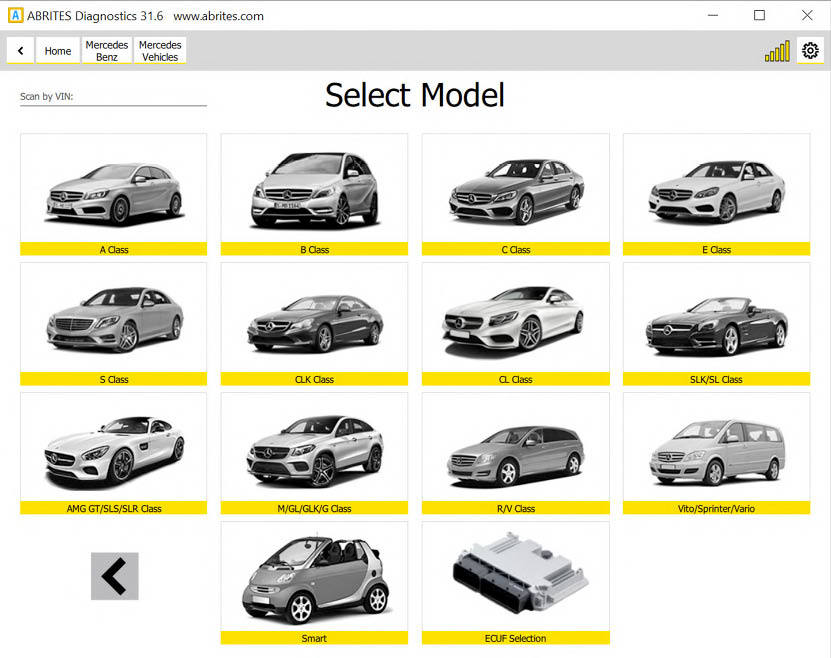Open the Mercedes Vehicles breadcrumb

(x=160, y=51)
